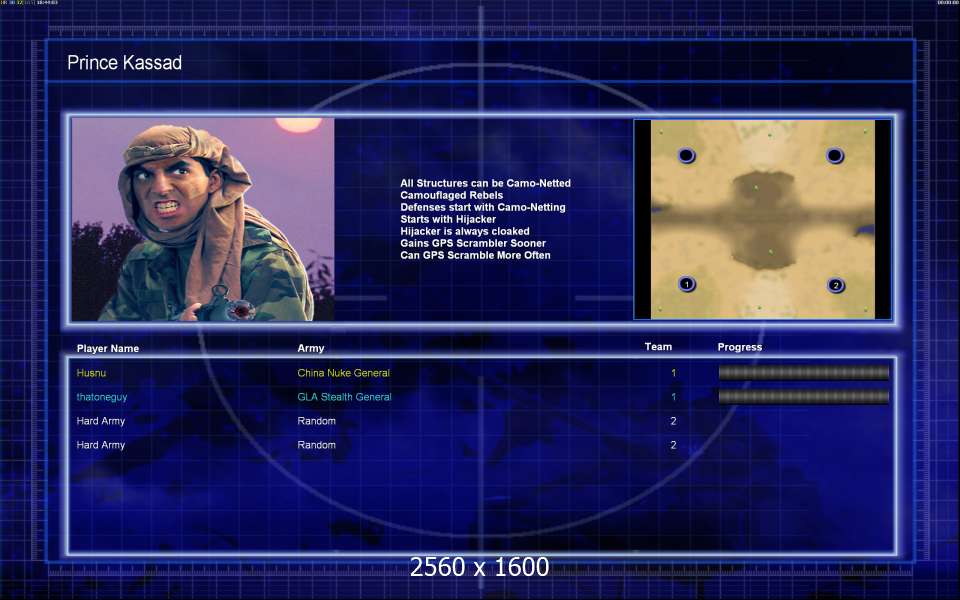Screen dimensions: 960x600
Task: Click the GLA Stealth General army entry
Action: pyautogui.click(x=344, y=397)
